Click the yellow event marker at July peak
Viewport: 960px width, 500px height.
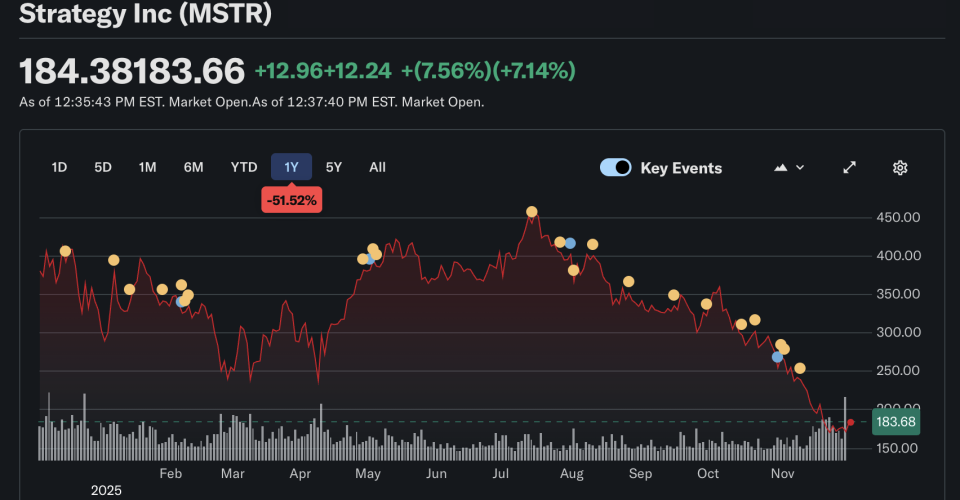(x=532, y=212)
